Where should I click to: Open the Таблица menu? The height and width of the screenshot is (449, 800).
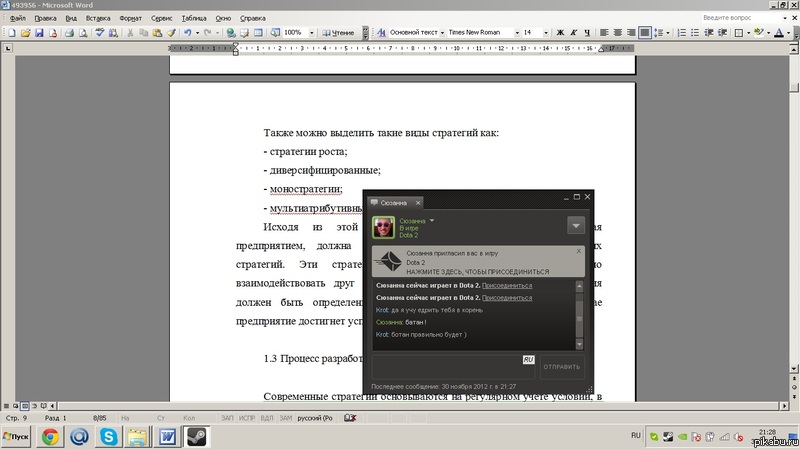click(x=194, y=18)
